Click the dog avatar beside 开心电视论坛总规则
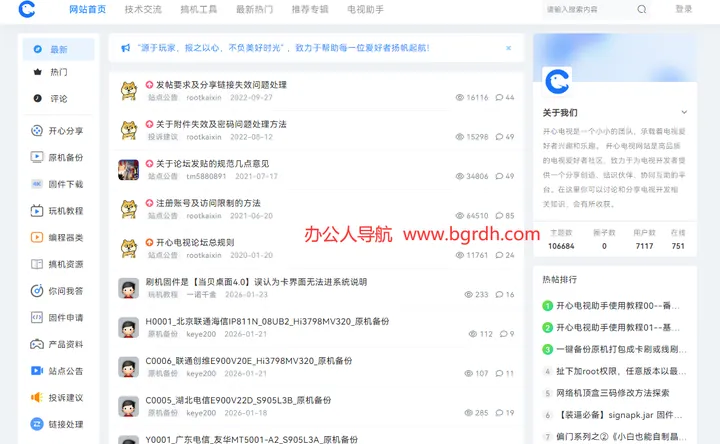The image size is (720, 444). pyautogui.click(x=129, y=249)
